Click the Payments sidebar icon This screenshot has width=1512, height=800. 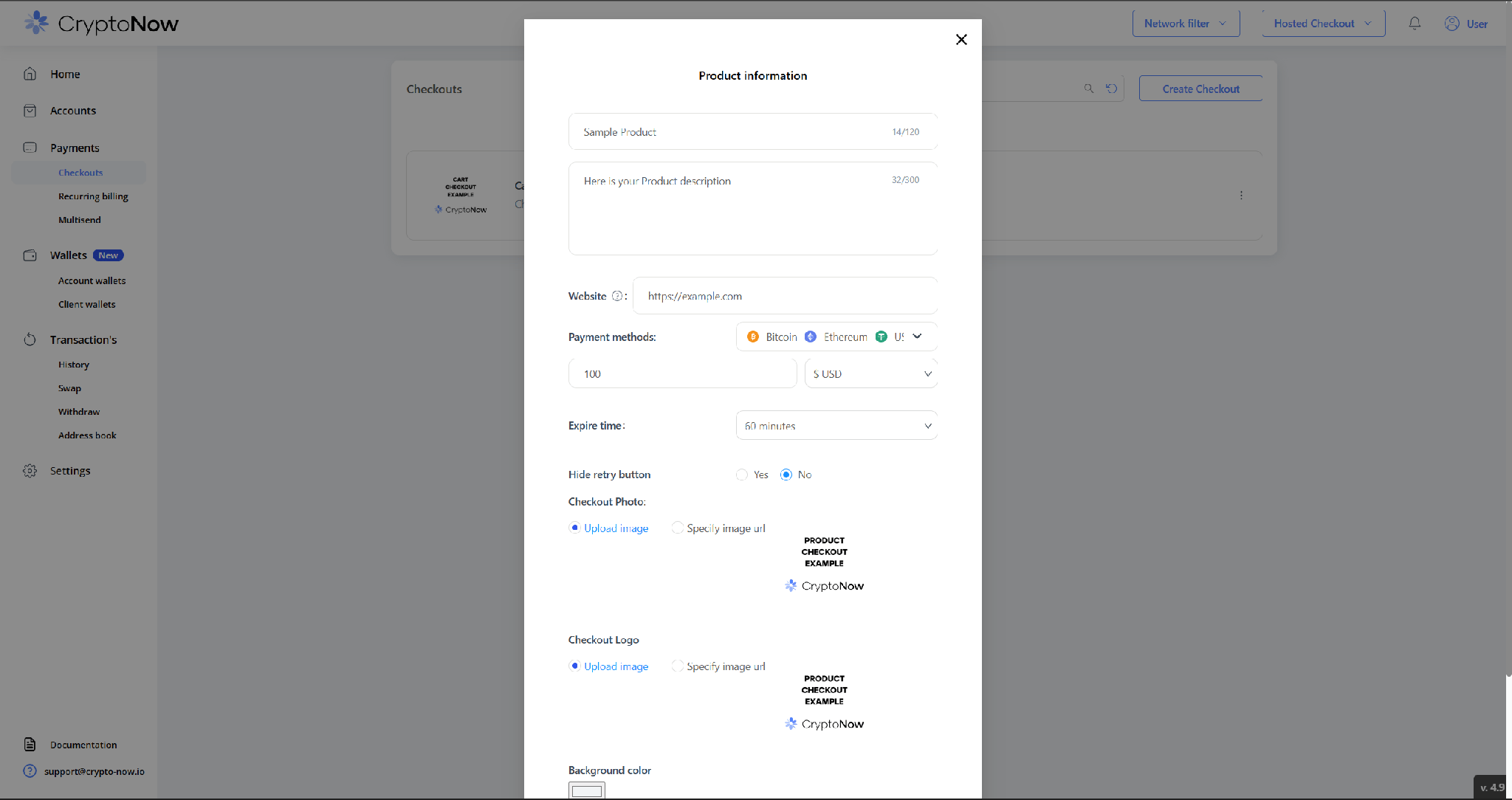(30, 148)
